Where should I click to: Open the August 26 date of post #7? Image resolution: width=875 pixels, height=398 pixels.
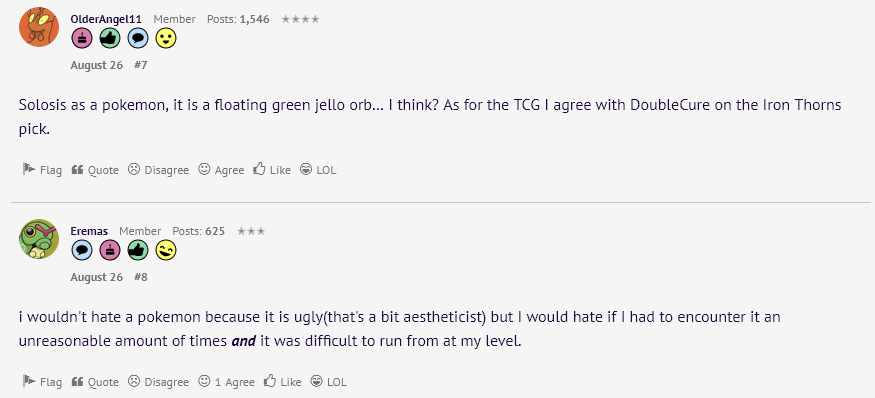97,65
